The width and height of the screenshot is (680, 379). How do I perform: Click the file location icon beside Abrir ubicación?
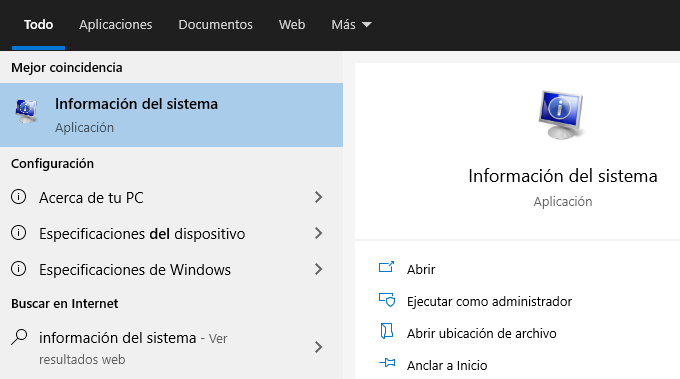tap(386, 331)
